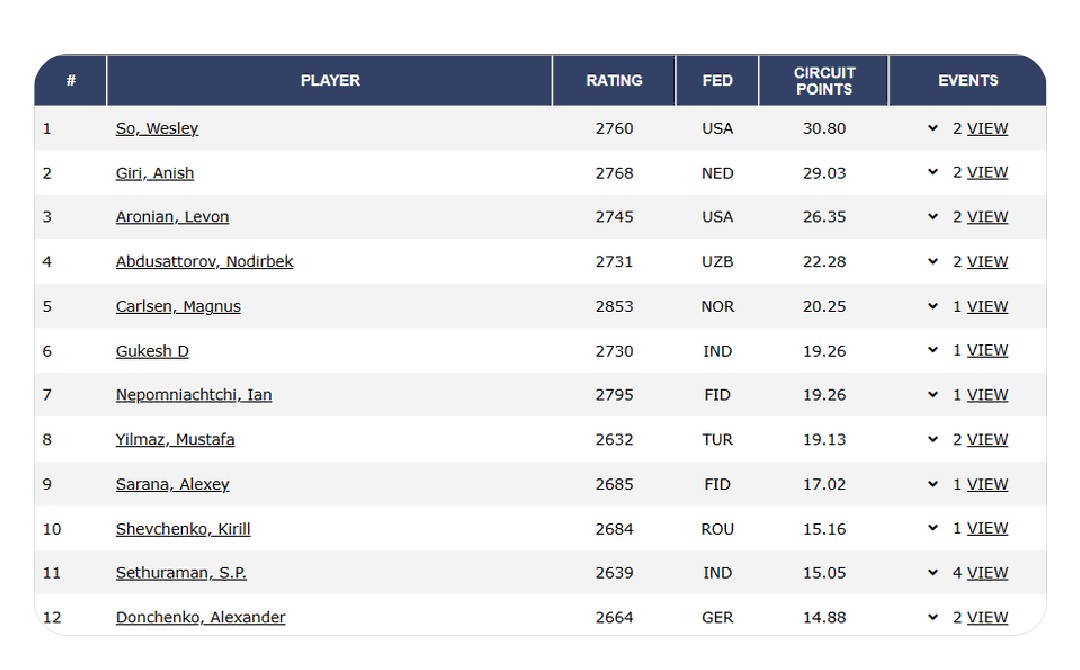Open Aronian, Levon player link
This screenshot has width=1080, height=670.
172,217
